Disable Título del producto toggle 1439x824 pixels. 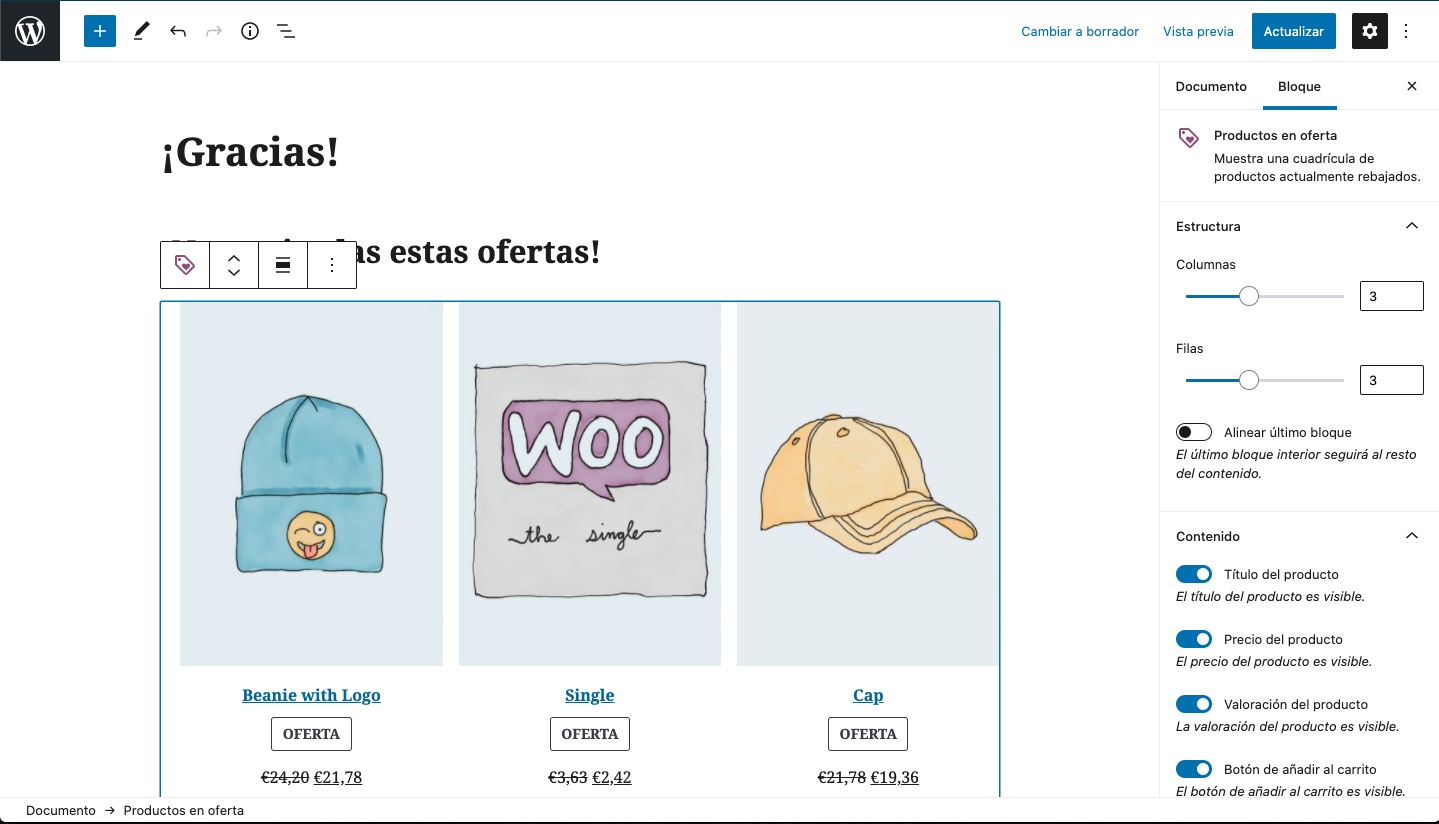coord(1194,574)
